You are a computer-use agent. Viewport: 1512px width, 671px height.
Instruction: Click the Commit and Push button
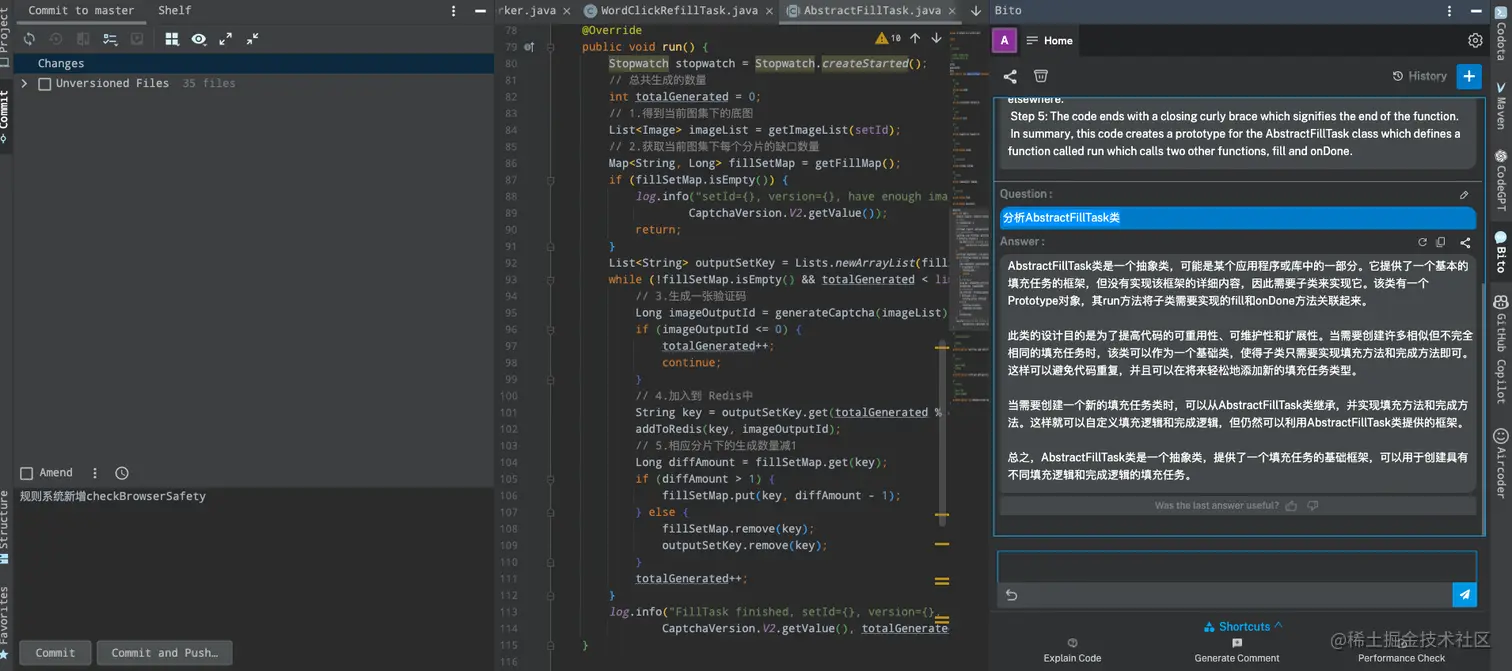pos(164,653)
